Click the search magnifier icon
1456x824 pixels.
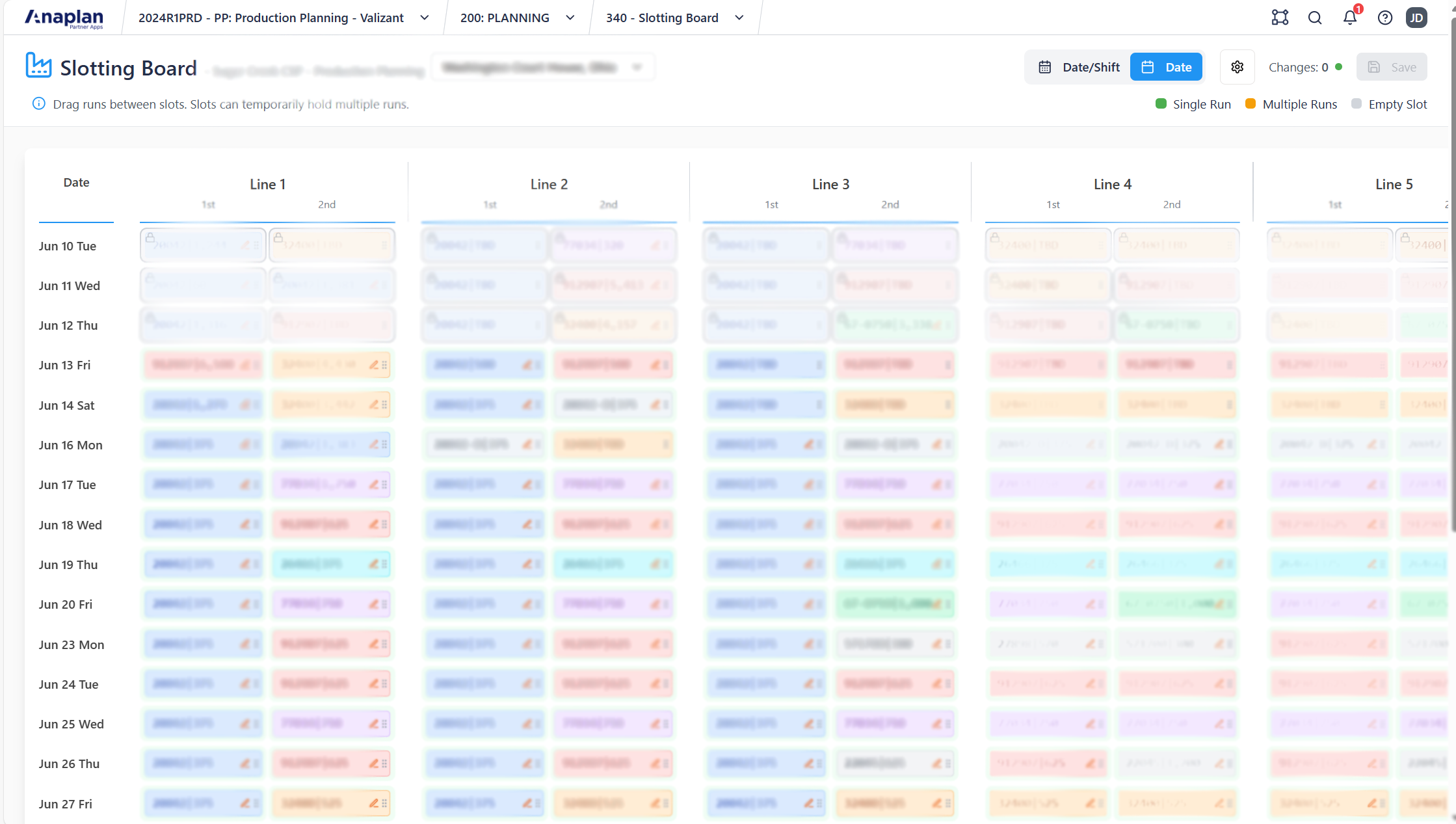[1315, 18]
